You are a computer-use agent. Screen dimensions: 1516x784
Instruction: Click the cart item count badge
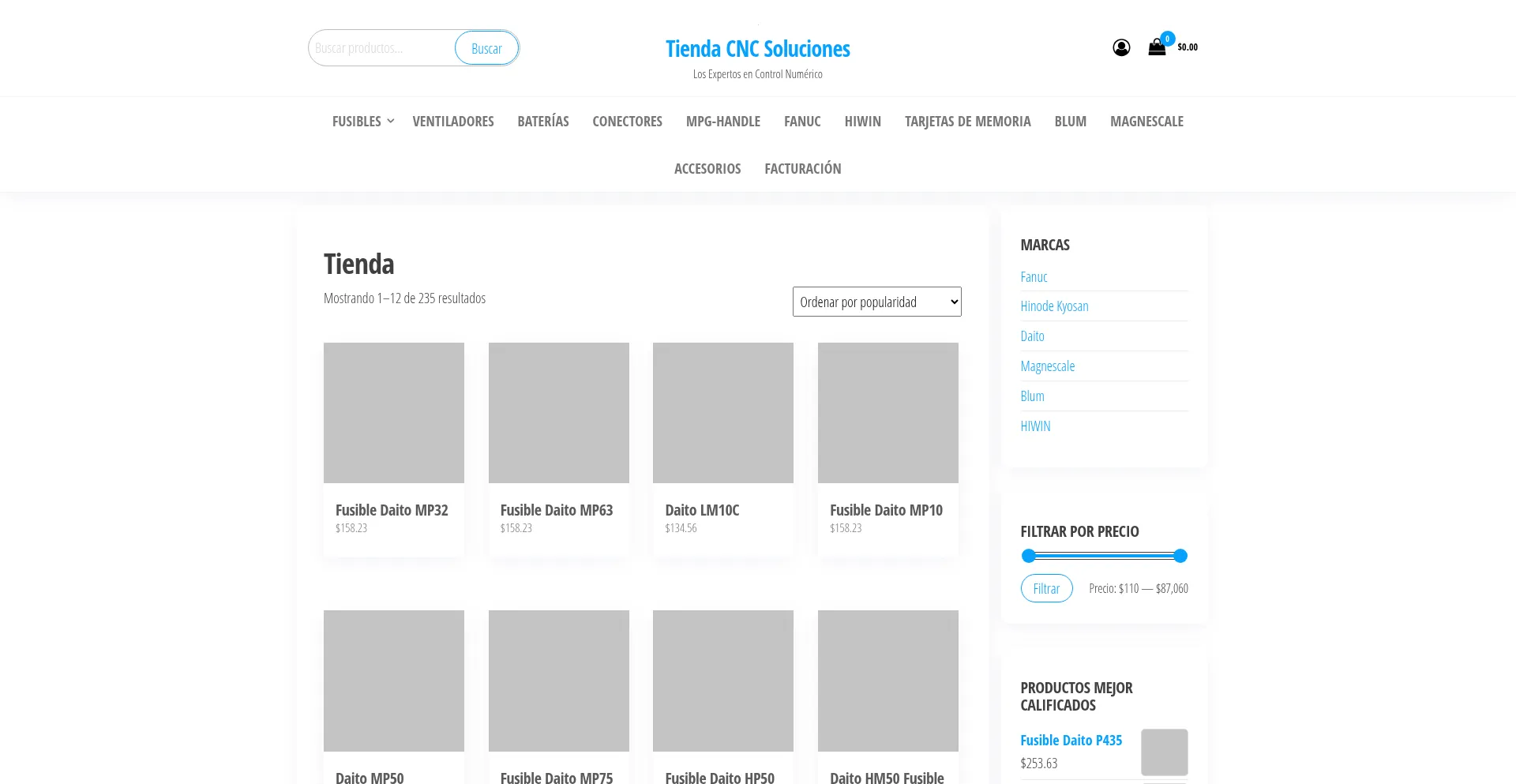1167,39
